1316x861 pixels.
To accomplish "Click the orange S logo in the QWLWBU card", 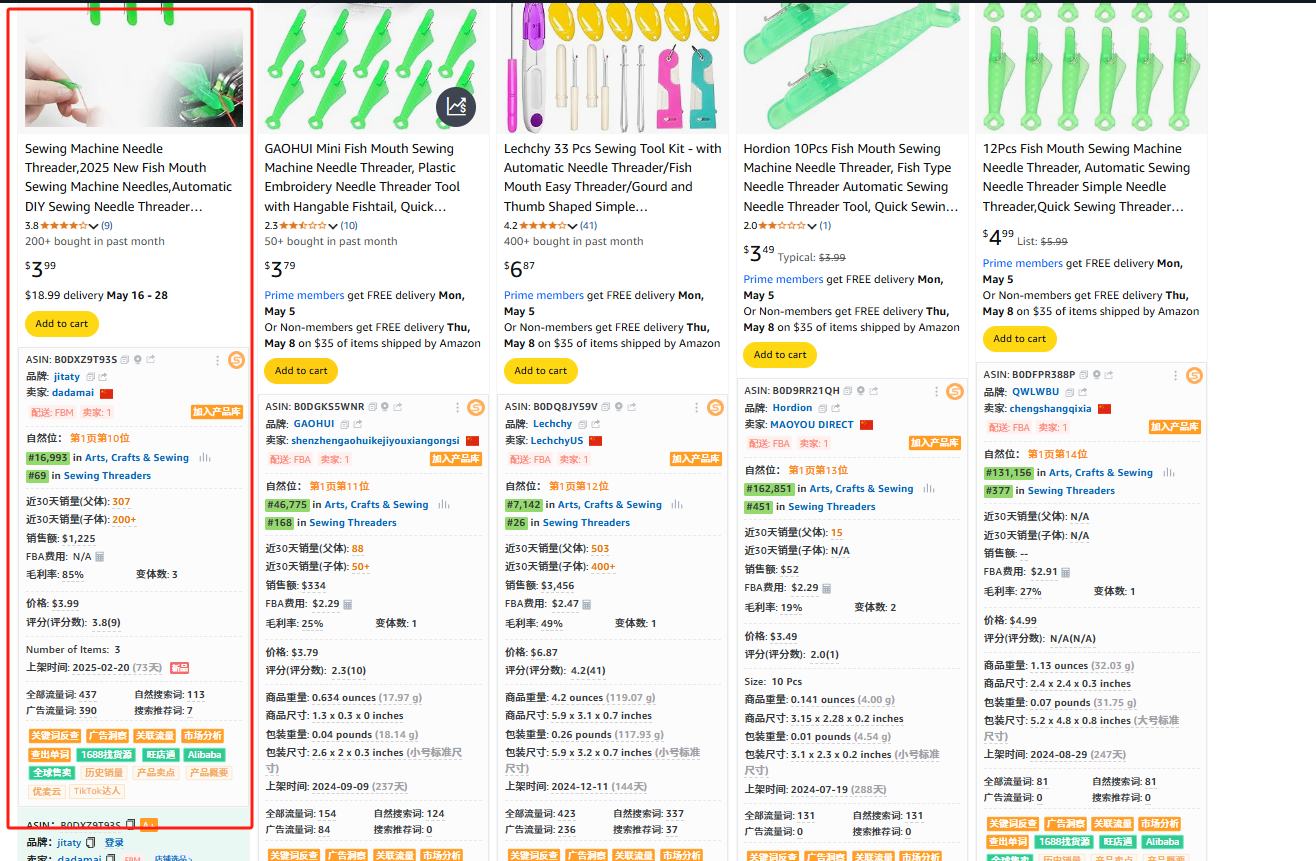I will click(1194, 375).
